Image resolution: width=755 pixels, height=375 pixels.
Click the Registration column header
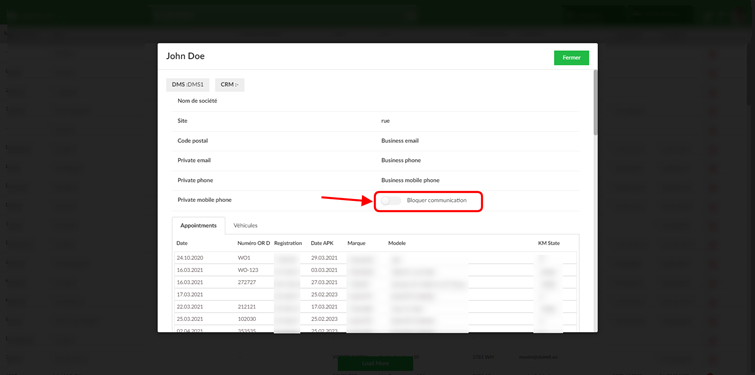click(x=288, y=243)
